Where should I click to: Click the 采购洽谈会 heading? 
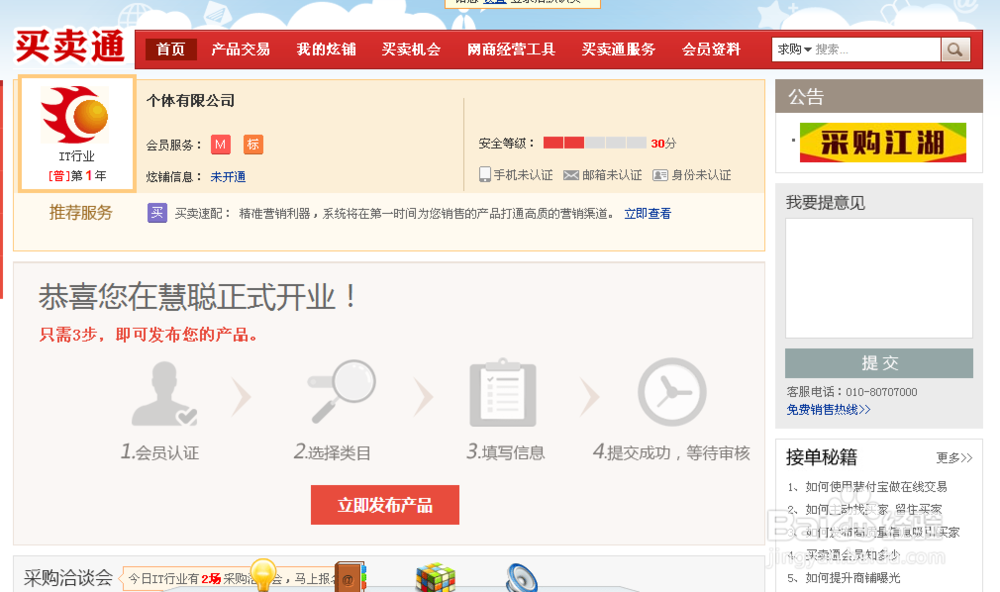[x=68, y=577]
